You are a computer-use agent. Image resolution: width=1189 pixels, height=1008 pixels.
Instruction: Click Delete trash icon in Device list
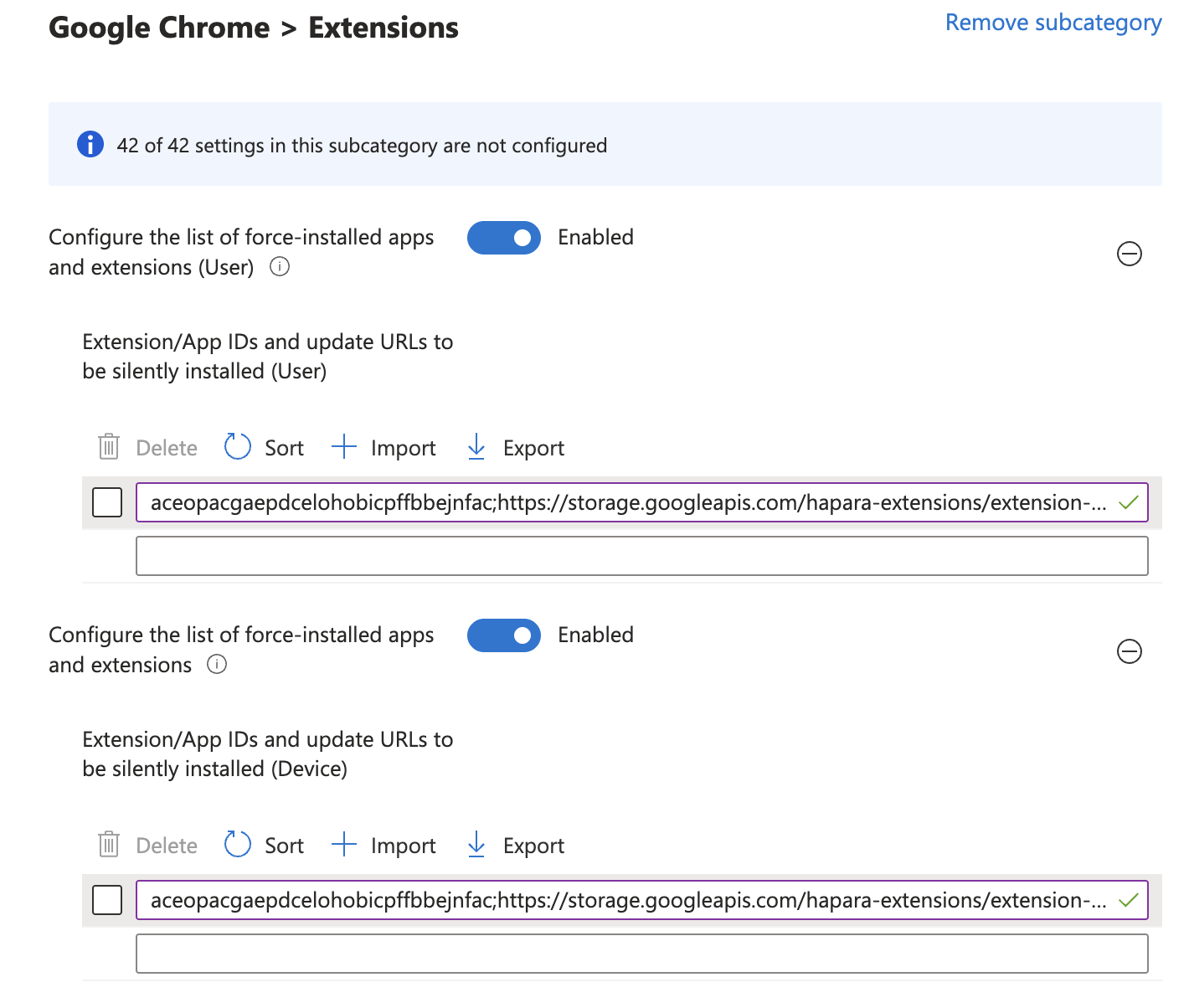tap(109, 845)
